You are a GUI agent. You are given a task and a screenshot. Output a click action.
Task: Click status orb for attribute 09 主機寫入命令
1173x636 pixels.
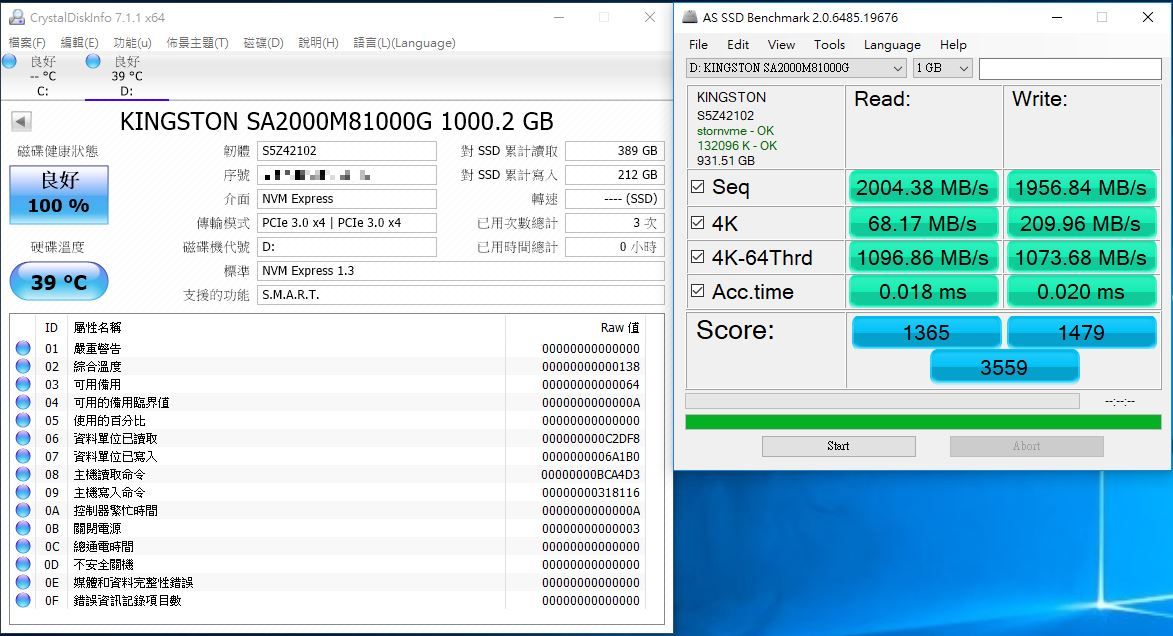pyautogui.click(x=23, y=492)
